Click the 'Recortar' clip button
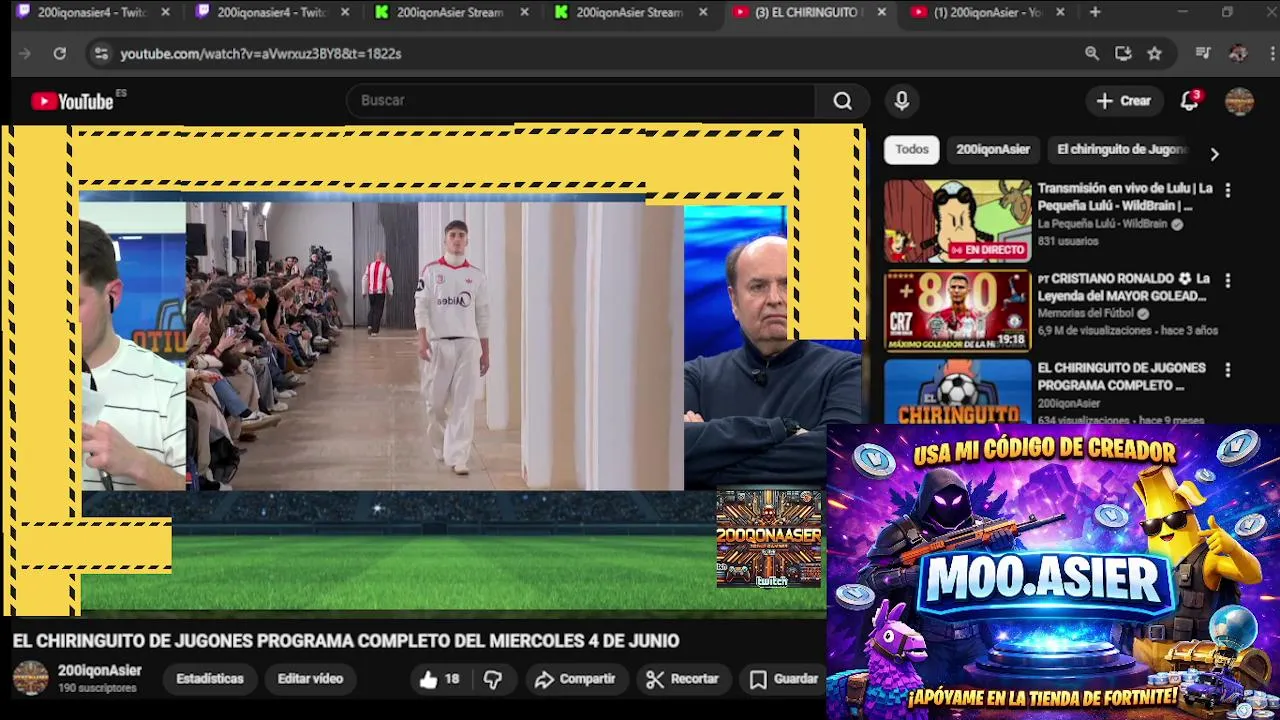This screenshot has height=720, width=1280. pos(683,679)
